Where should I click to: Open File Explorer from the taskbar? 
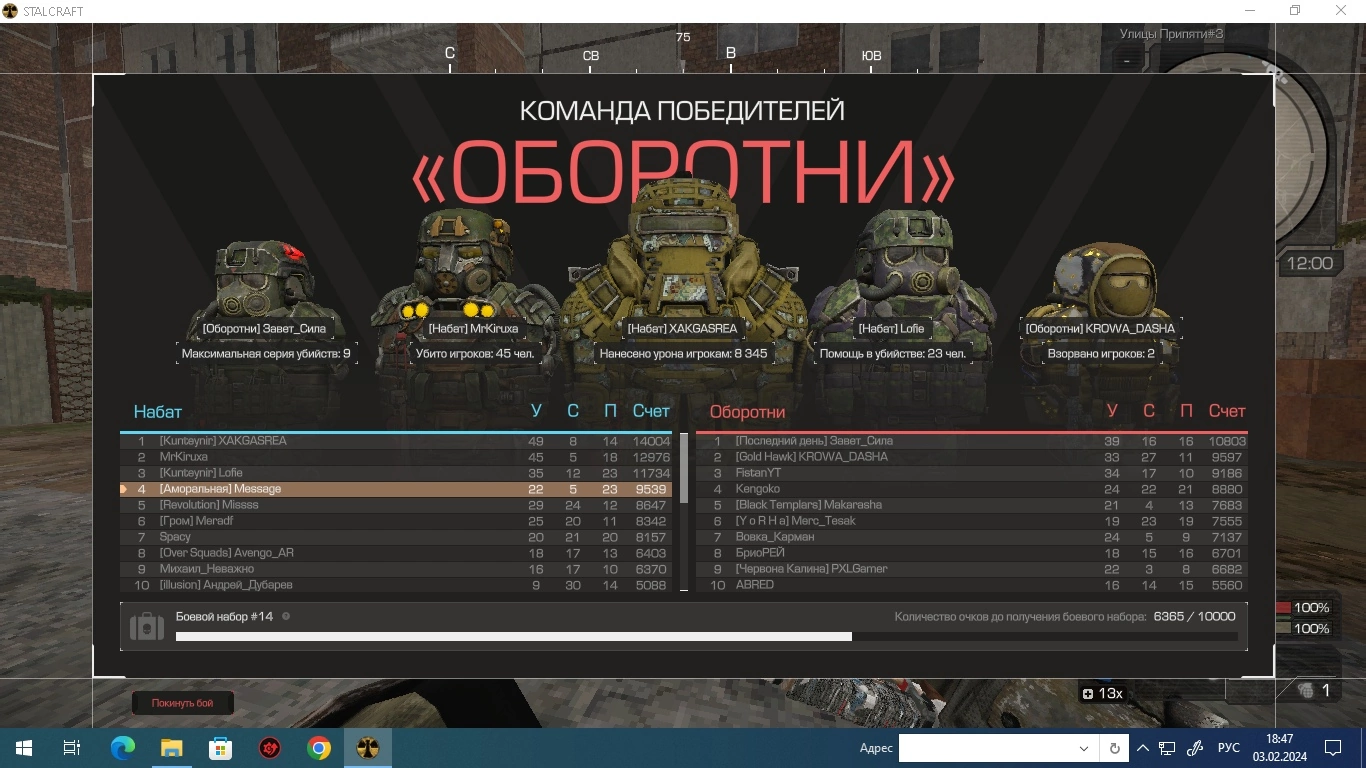point(171,748)
